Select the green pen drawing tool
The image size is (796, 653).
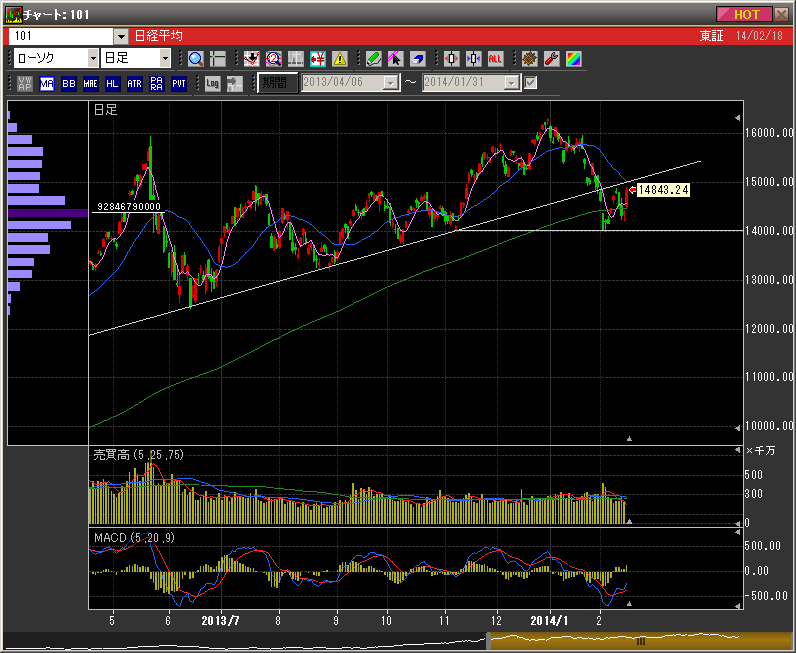point(373,59)
